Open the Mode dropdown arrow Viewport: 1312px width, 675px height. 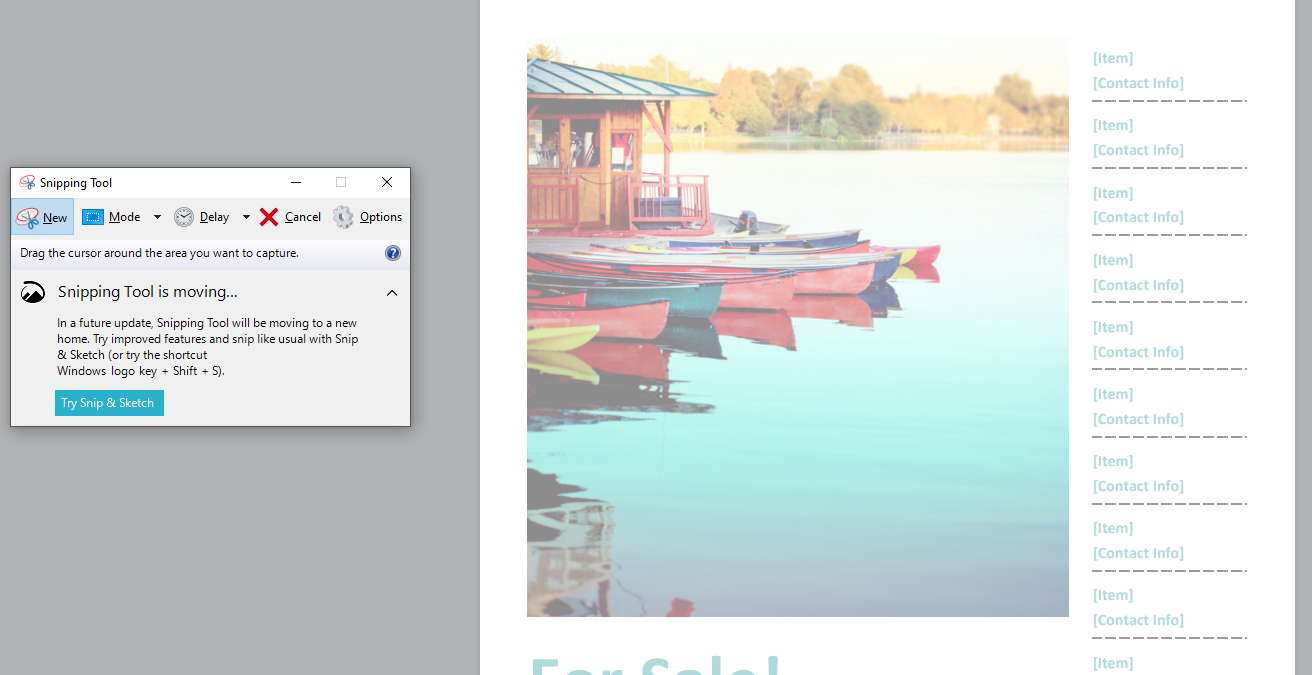click(157, 217)
